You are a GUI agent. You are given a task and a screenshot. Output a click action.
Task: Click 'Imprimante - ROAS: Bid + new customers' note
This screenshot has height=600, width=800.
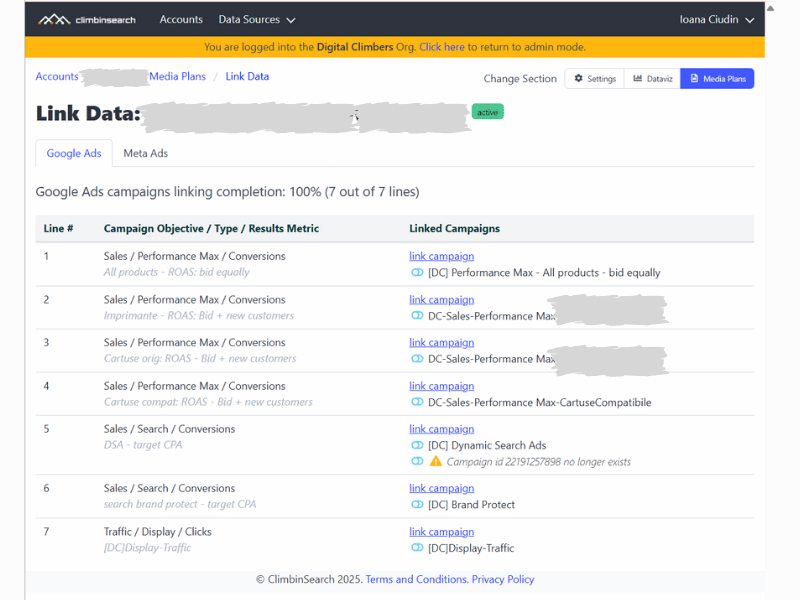click(199, 315)
